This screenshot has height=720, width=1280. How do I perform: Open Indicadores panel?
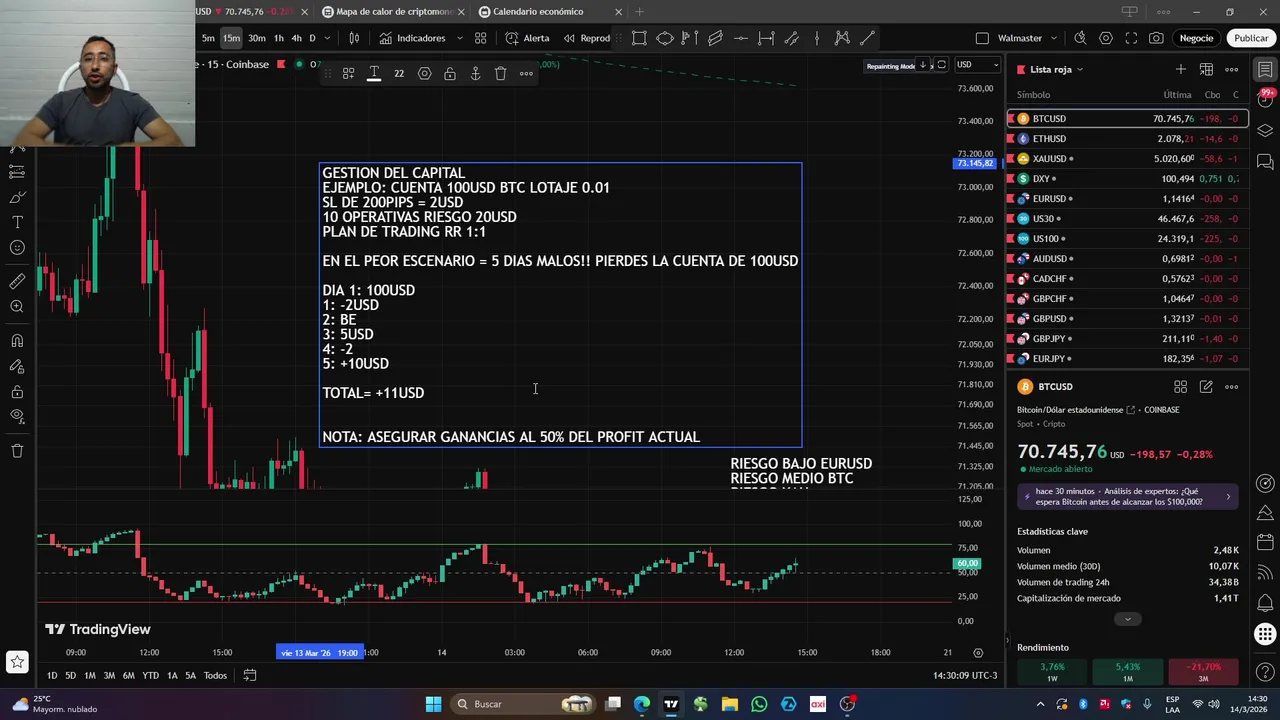point(412,38)
